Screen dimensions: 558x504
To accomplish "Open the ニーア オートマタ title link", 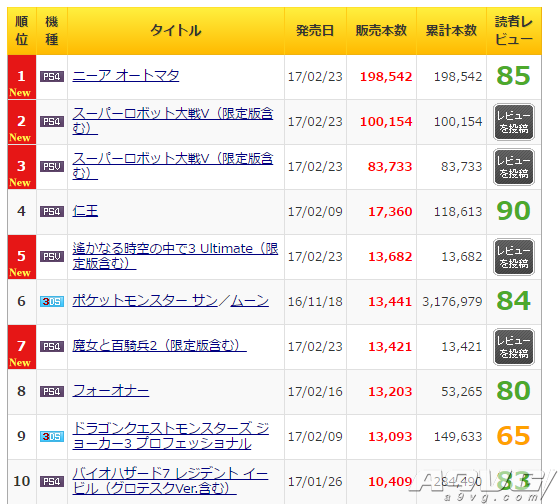I will pyautogui.click(x=126, y=76).
